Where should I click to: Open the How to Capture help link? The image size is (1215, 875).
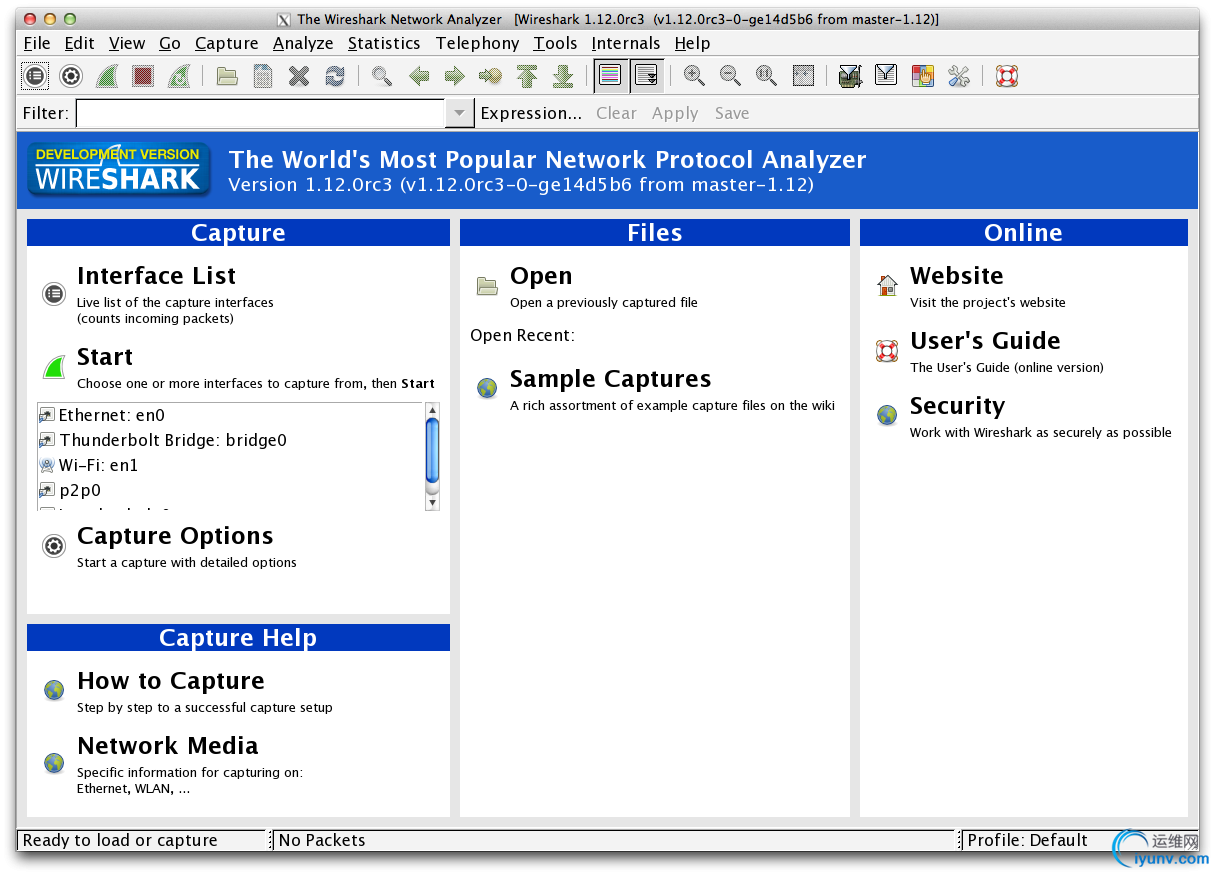171,681
